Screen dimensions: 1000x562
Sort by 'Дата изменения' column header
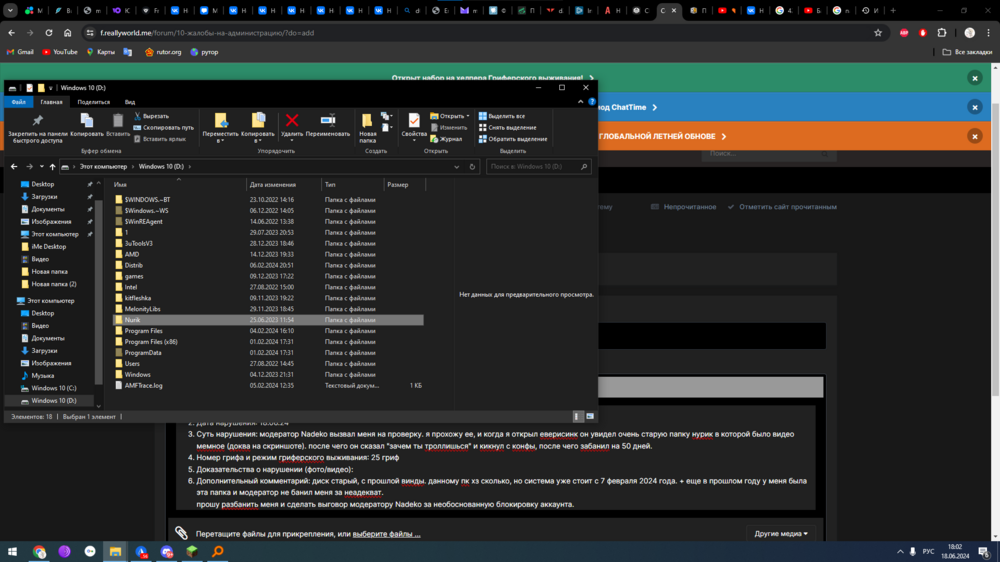pos(284,185)
